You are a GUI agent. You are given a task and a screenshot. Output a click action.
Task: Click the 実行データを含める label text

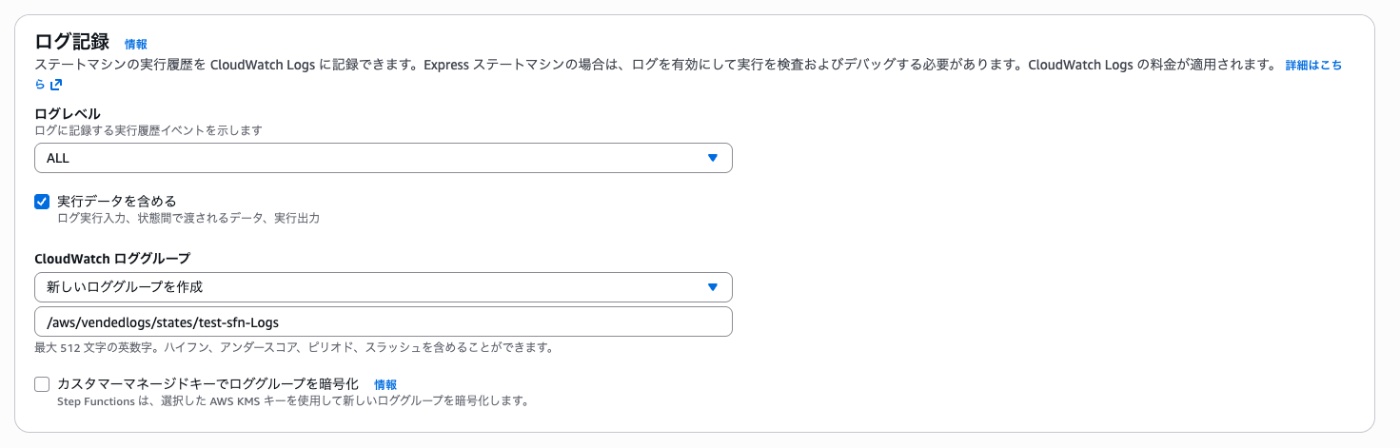[116, 201]
